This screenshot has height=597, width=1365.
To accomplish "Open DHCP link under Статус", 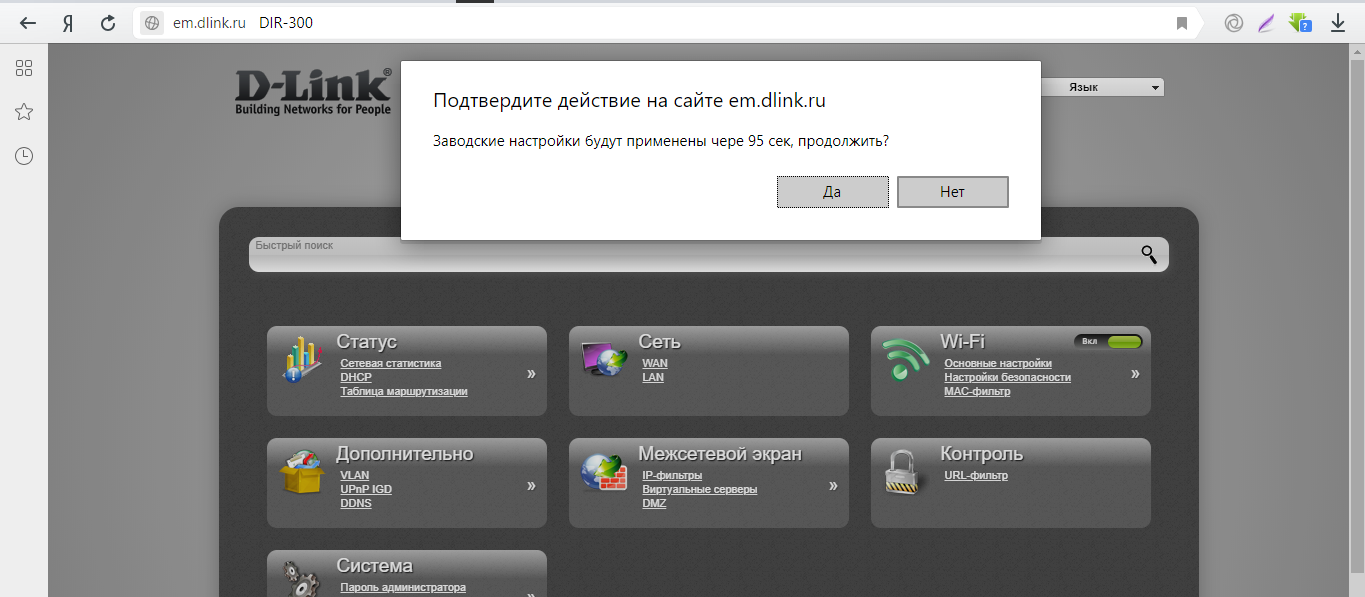I will click(x=356, y=378).
